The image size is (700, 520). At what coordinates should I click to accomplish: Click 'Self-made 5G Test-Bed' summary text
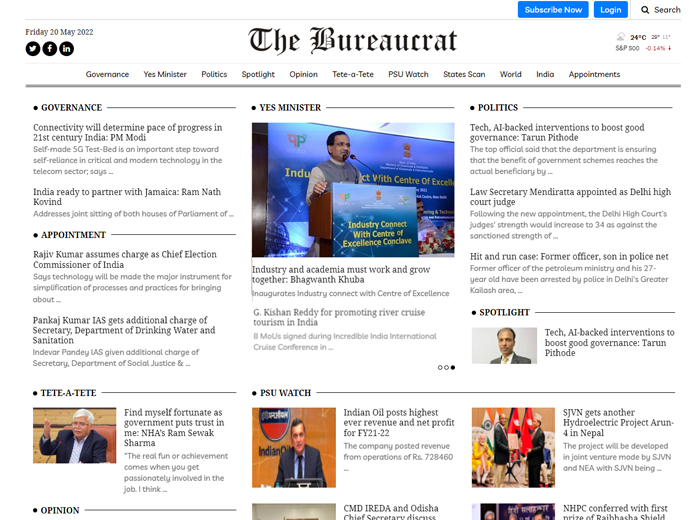click(x=127, y=160)
